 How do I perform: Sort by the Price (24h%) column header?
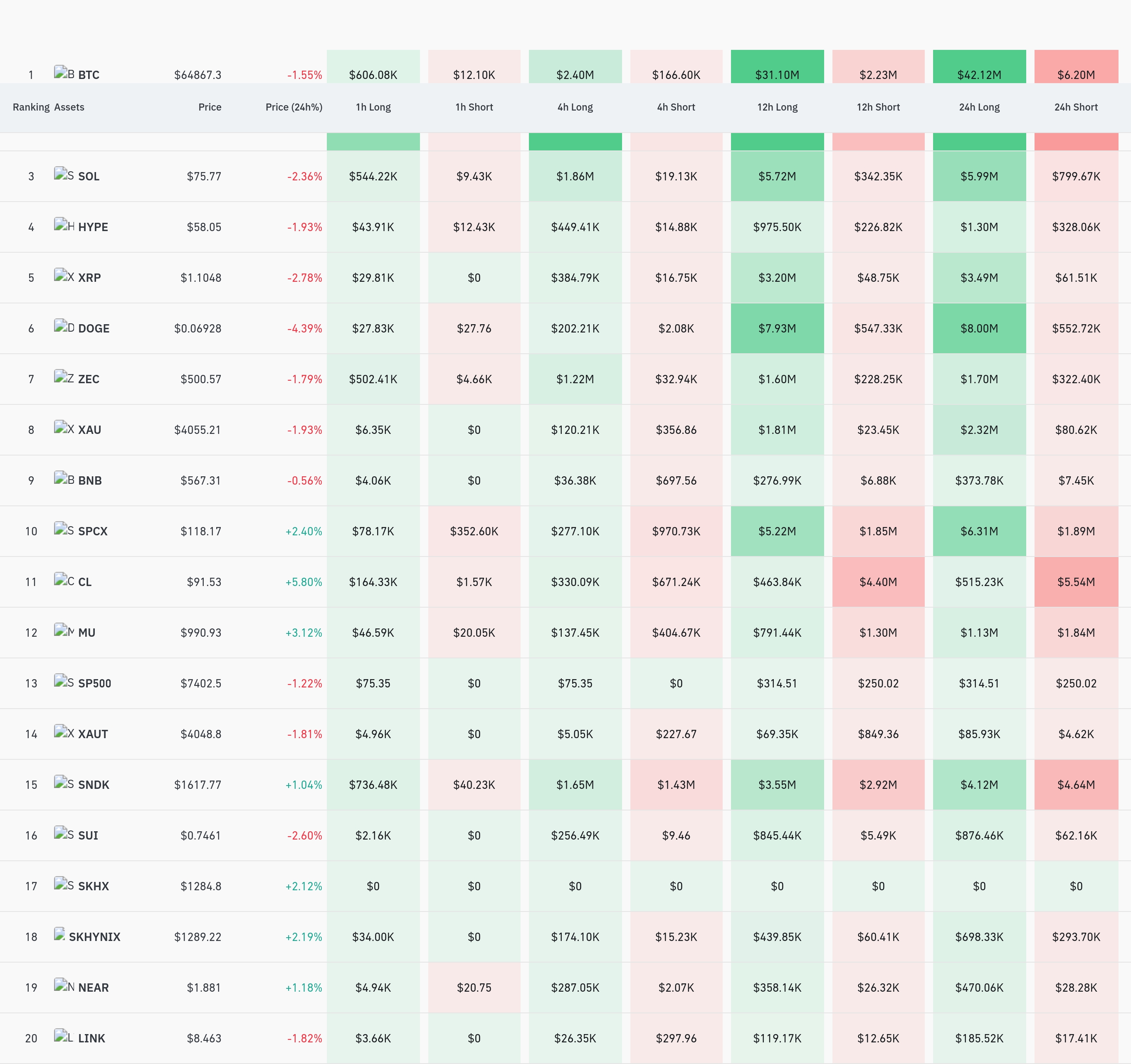pyautogui.click(x=294, y=107)
